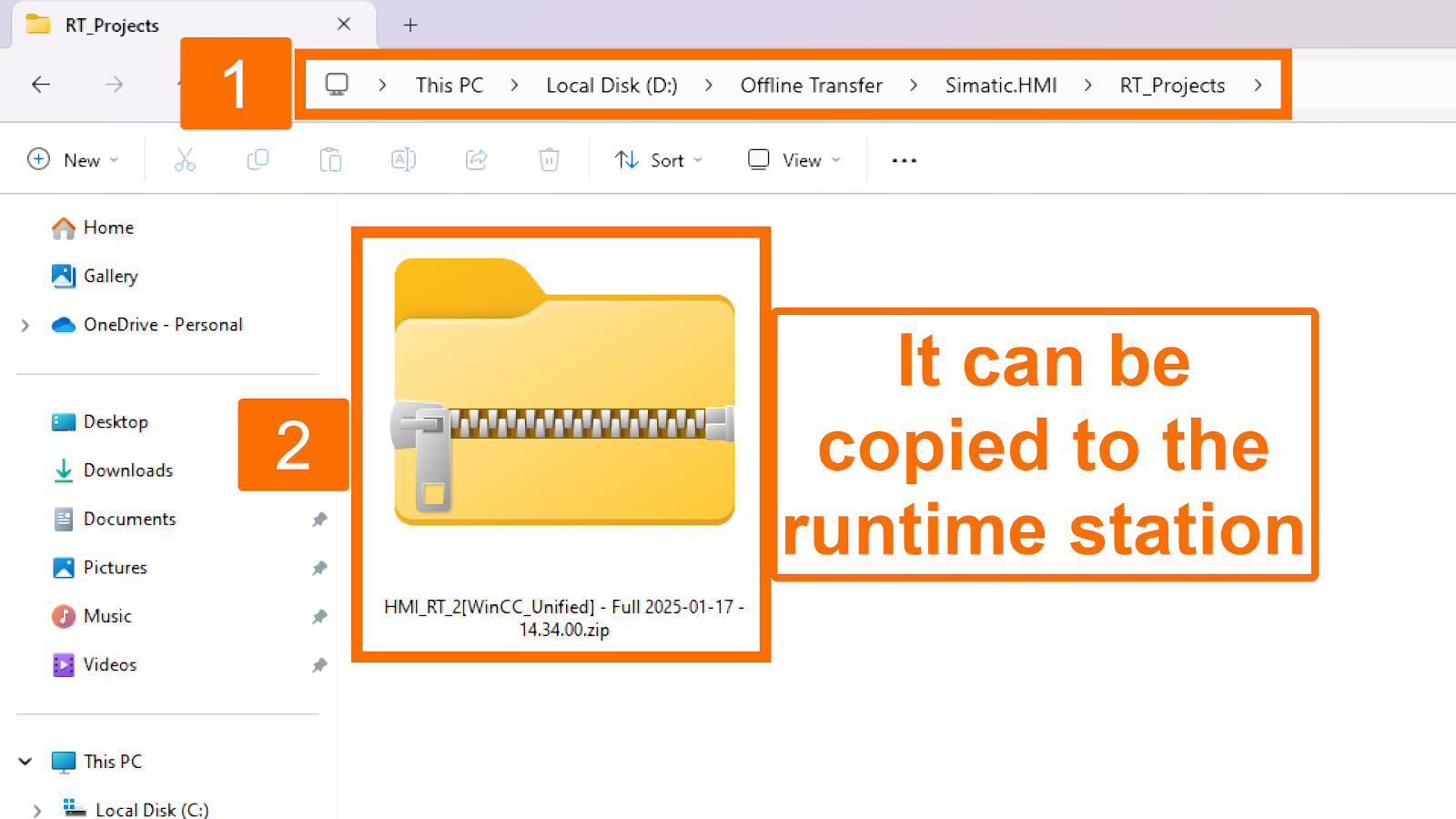Go forward with the right arrow

point(114,85)
